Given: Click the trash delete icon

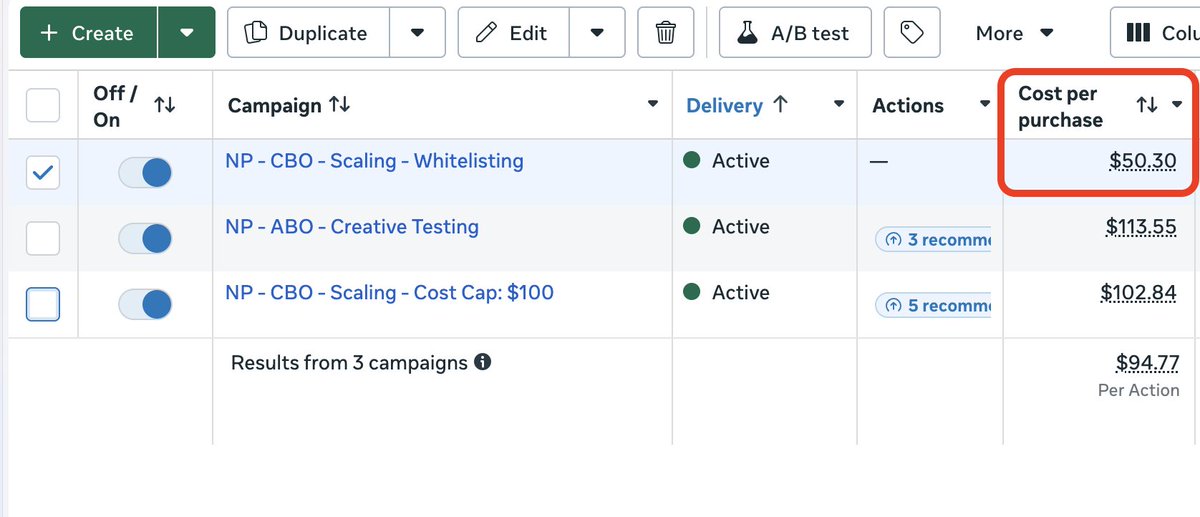Looking at the screenshot, I should pyautogui.click(x=666, y=33).
